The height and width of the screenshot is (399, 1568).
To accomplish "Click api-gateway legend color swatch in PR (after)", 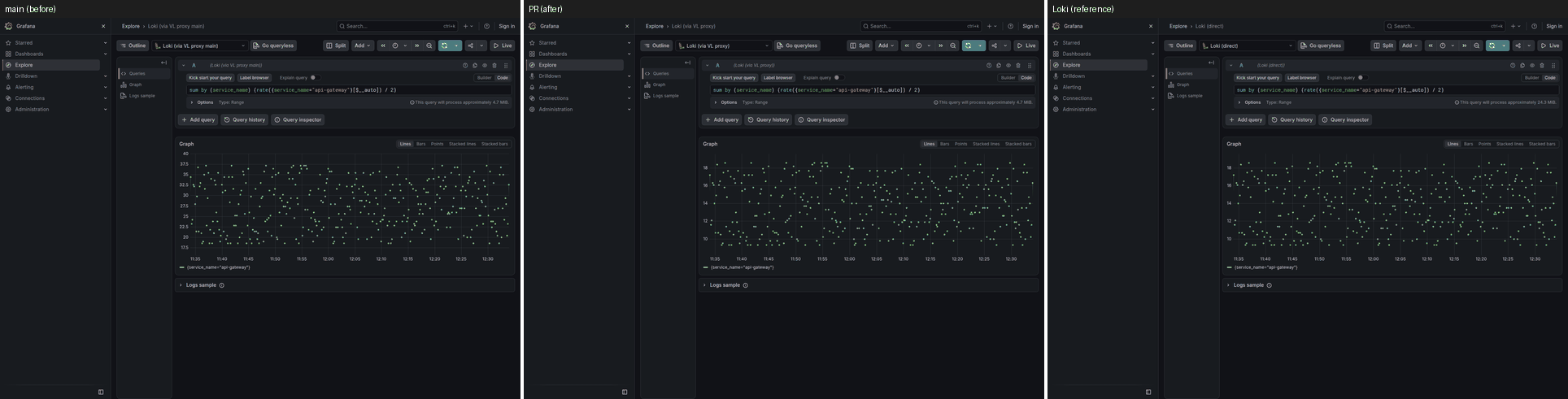I will click(706, 267).
